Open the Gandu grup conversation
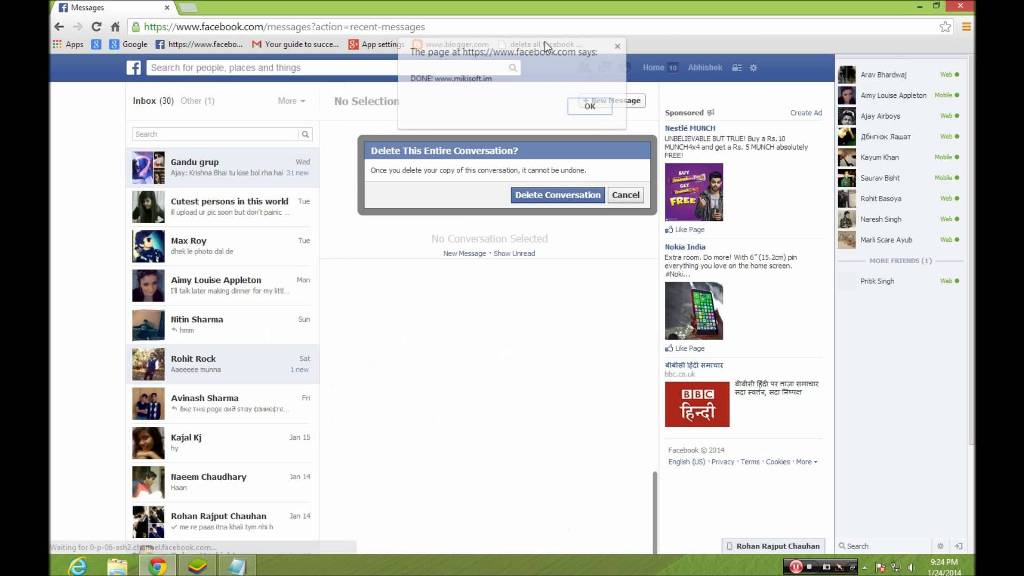Image resolution: width=1024 pixels, height=576 pixels. pos(222,167)
